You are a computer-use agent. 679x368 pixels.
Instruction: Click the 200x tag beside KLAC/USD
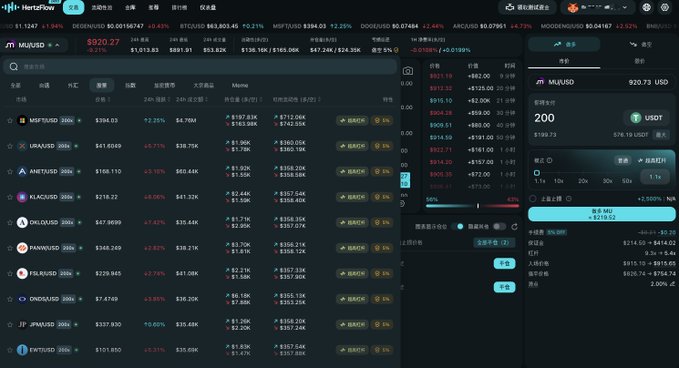67,197
